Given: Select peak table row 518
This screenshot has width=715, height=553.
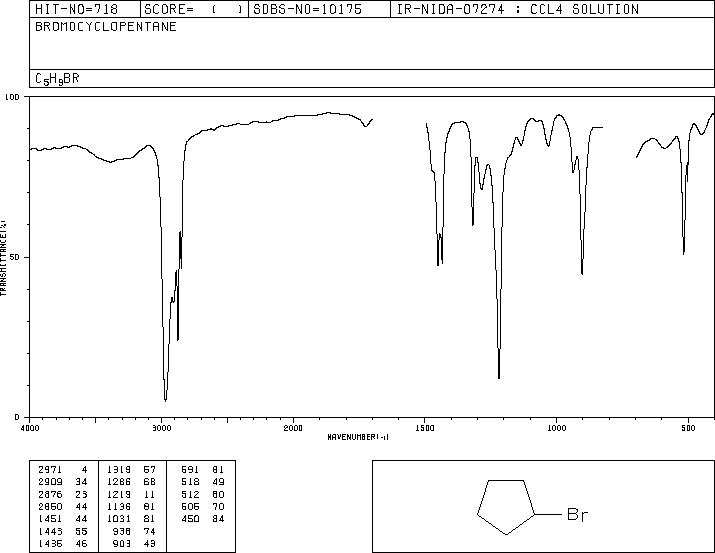Looking at the screenshot, I should [x=203, y=482].
